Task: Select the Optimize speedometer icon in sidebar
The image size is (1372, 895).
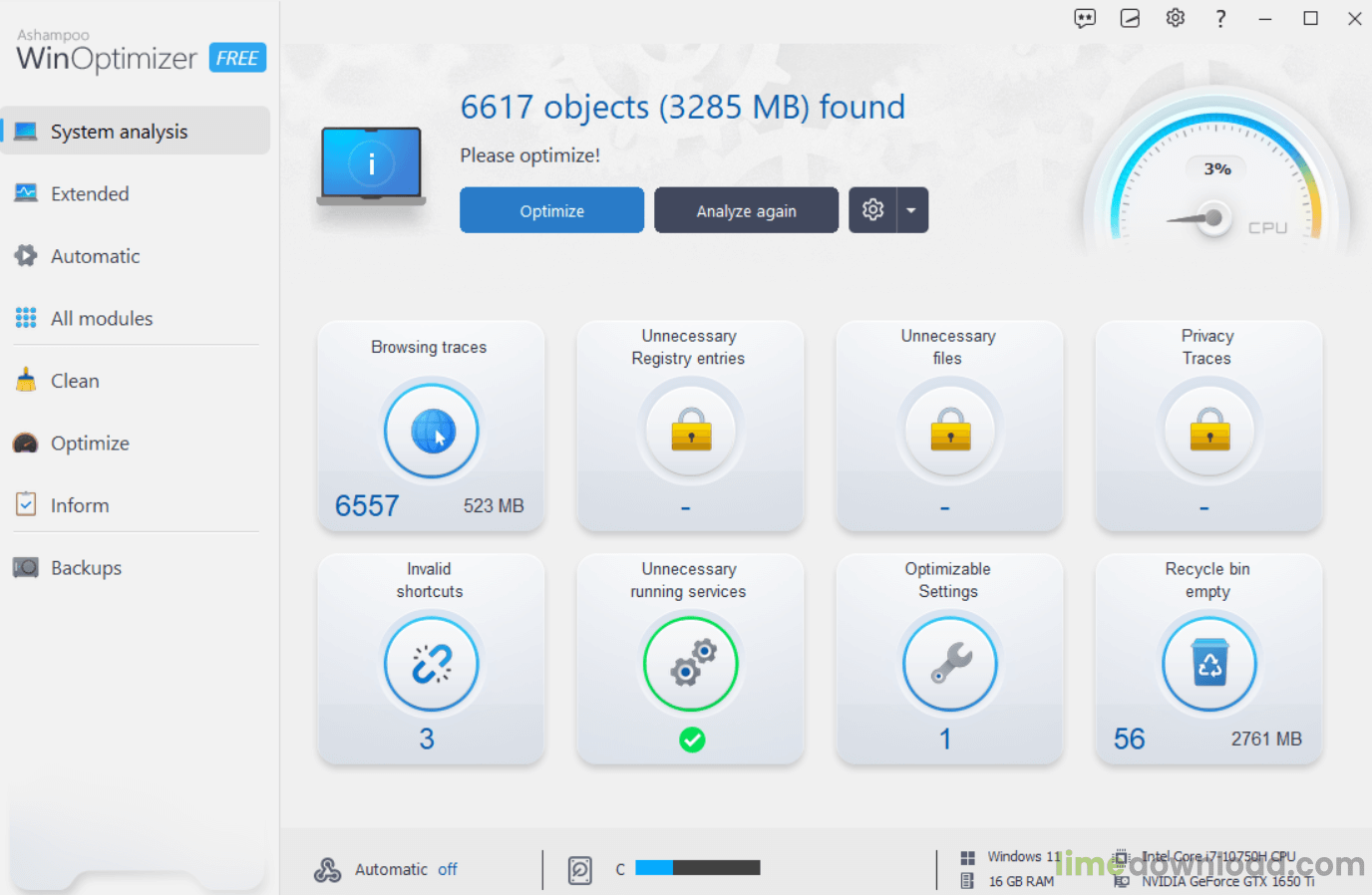Action: (25, 443)
